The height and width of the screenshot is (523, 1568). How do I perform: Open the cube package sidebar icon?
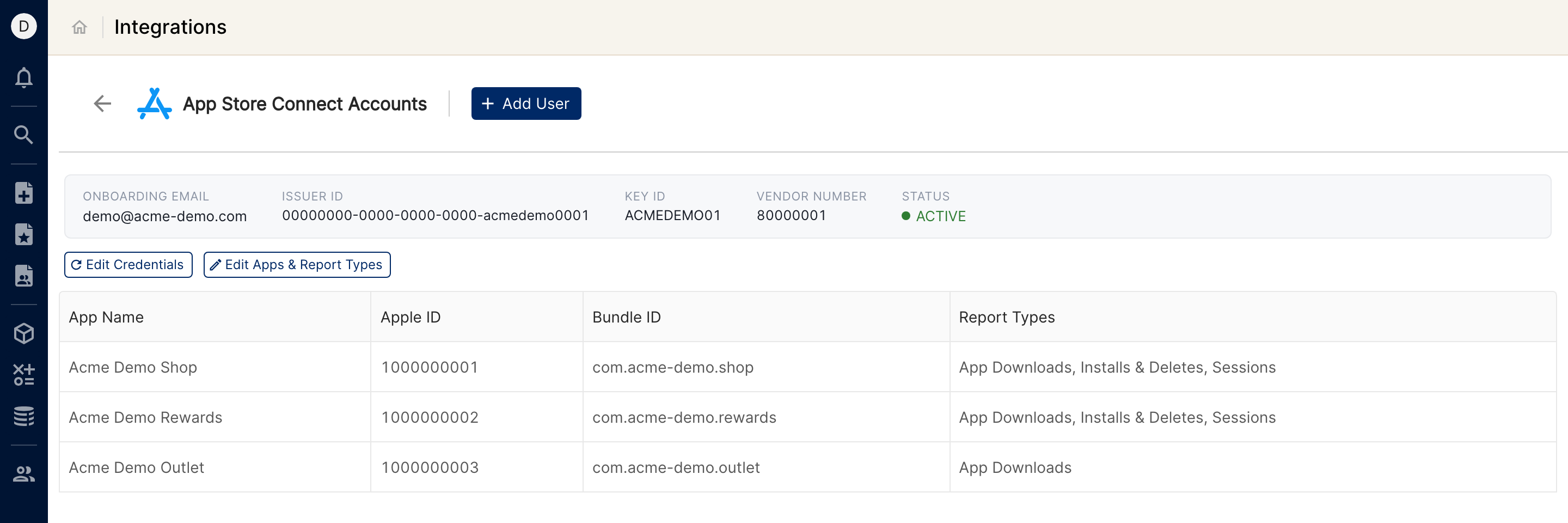point(24,333)
